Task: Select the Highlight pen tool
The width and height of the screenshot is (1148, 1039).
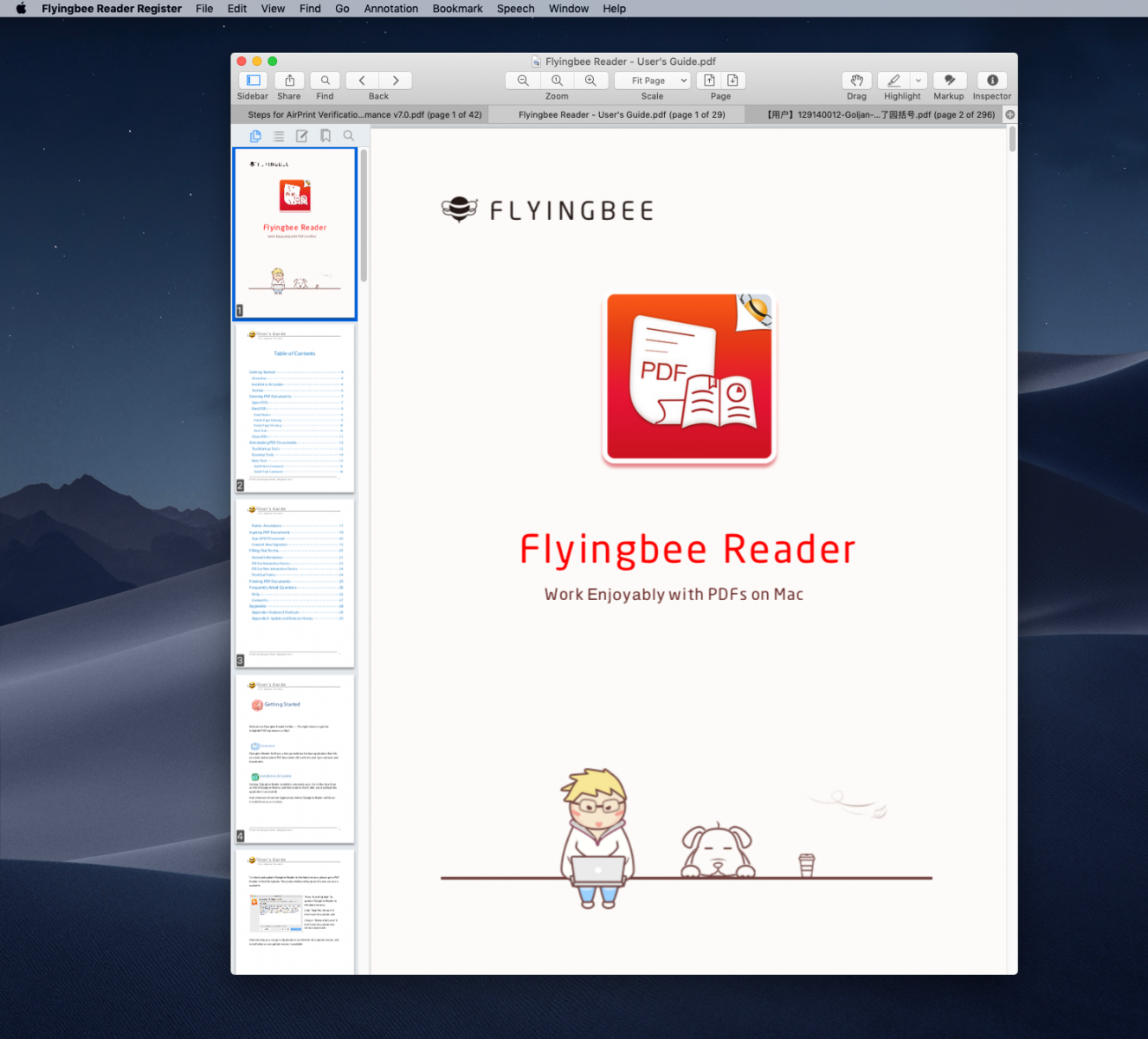Action: point(893,81)
